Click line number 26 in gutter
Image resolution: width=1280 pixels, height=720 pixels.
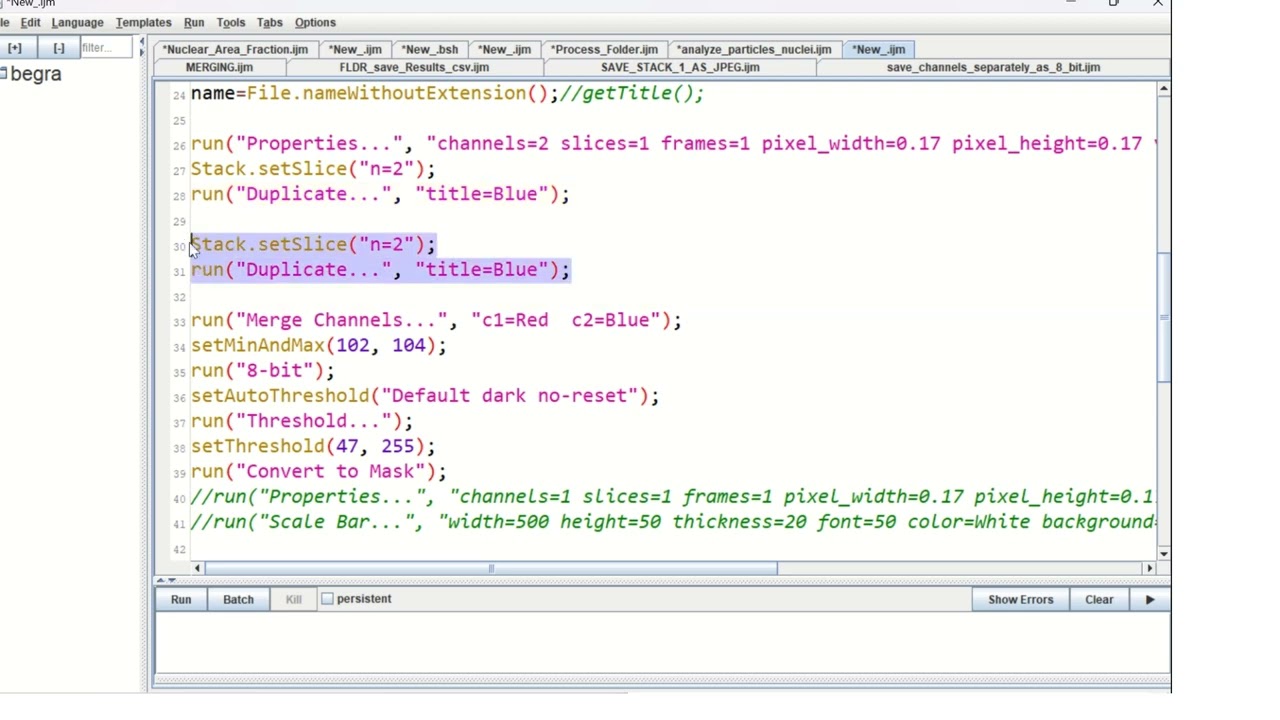pos(179,146)
